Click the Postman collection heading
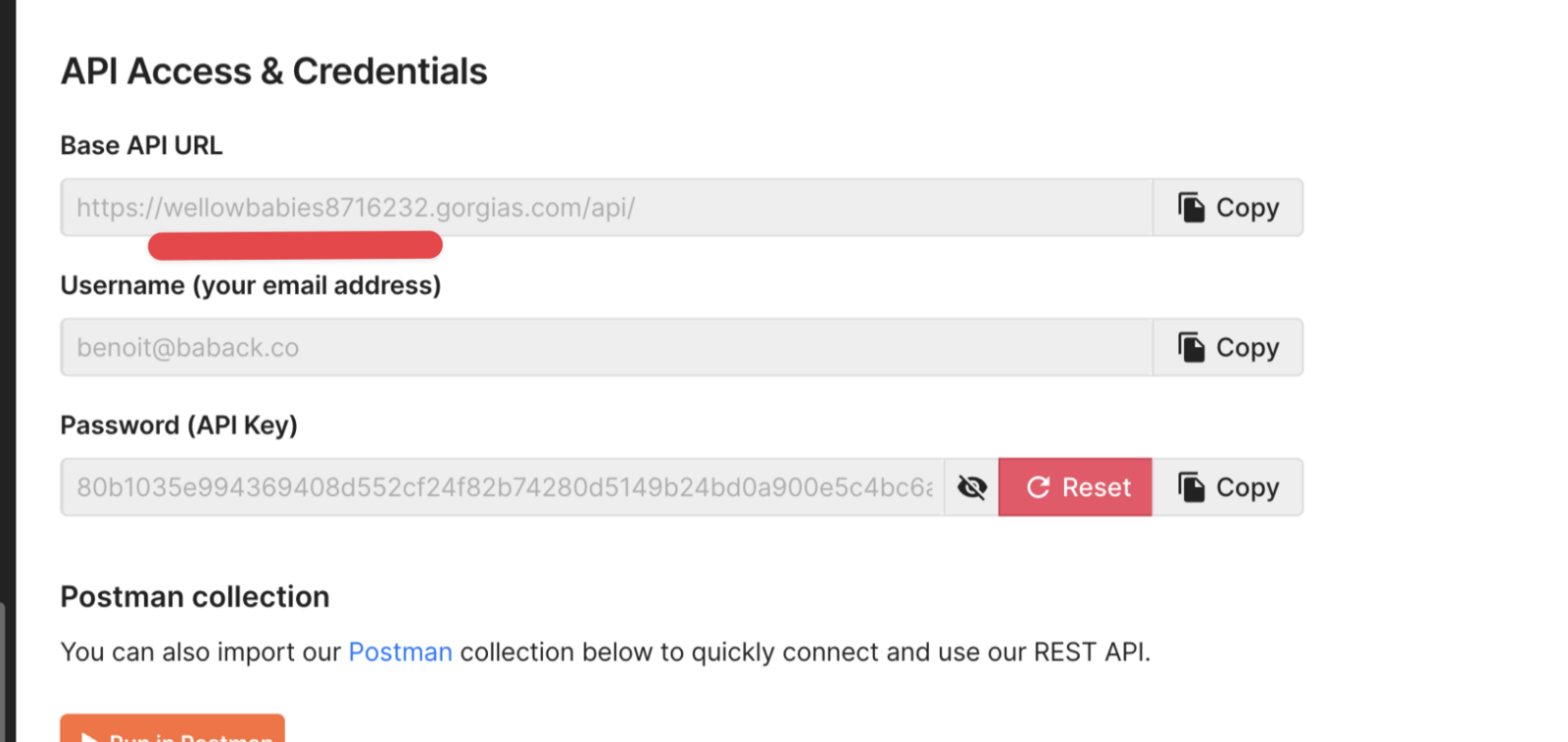This screenshot has height=742, width=1568. pos(195,597)
